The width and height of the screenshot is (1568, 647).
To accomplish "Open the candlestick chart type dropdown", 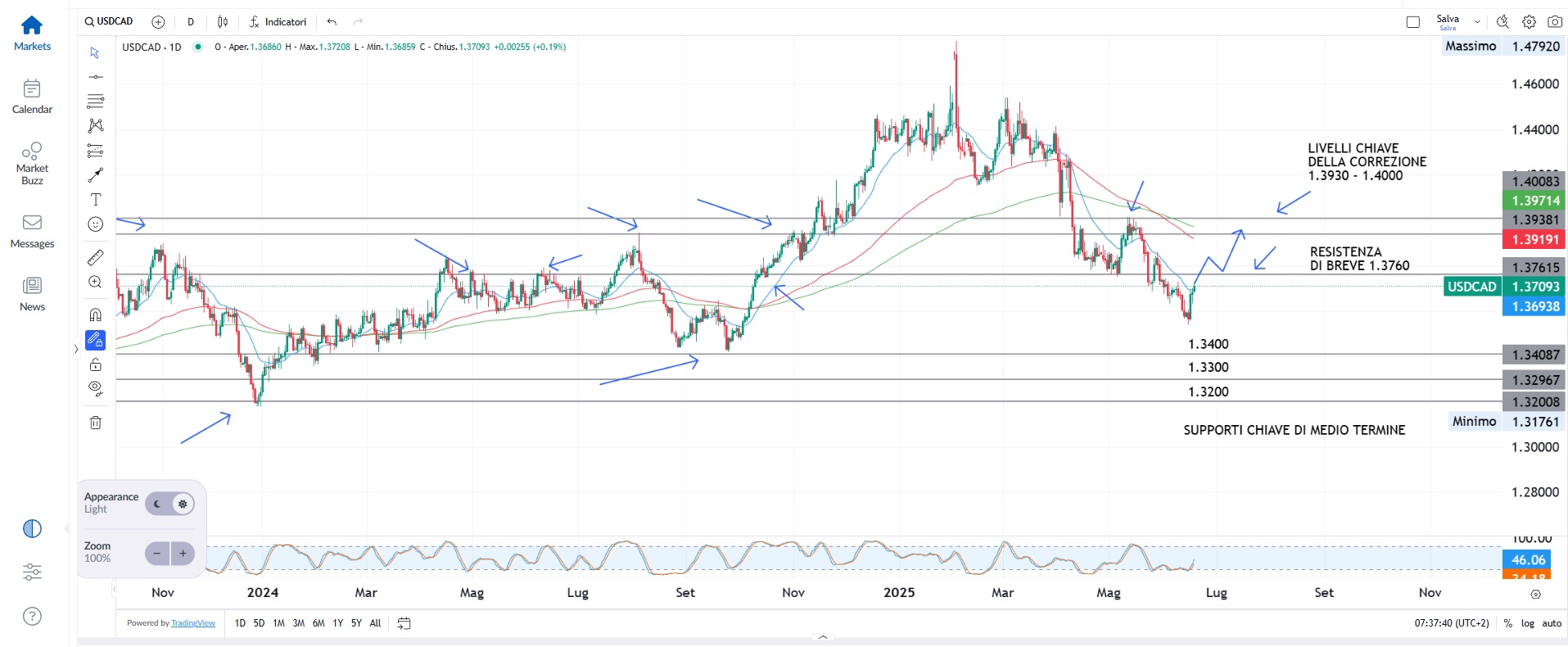I will coord(223,22).
